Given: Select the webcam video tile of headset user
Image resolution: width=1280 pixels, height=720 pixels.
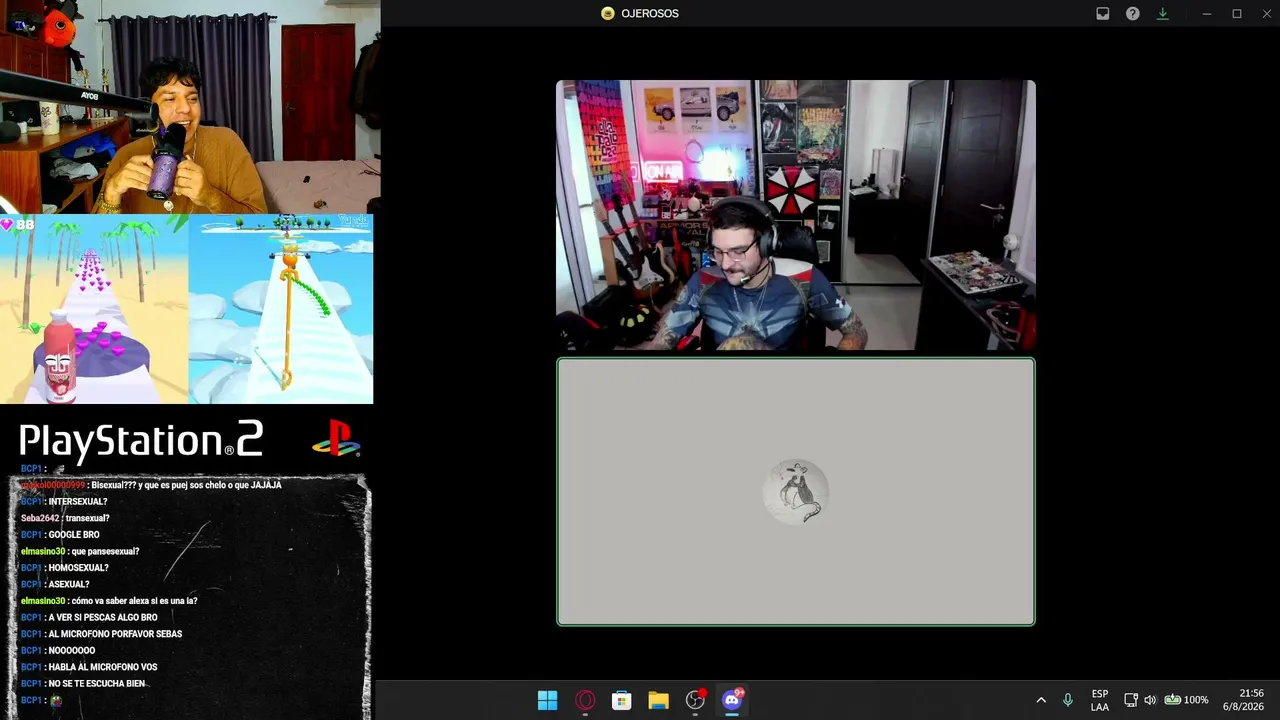Looking at the screenshot, I should click(x=796, y=215).
